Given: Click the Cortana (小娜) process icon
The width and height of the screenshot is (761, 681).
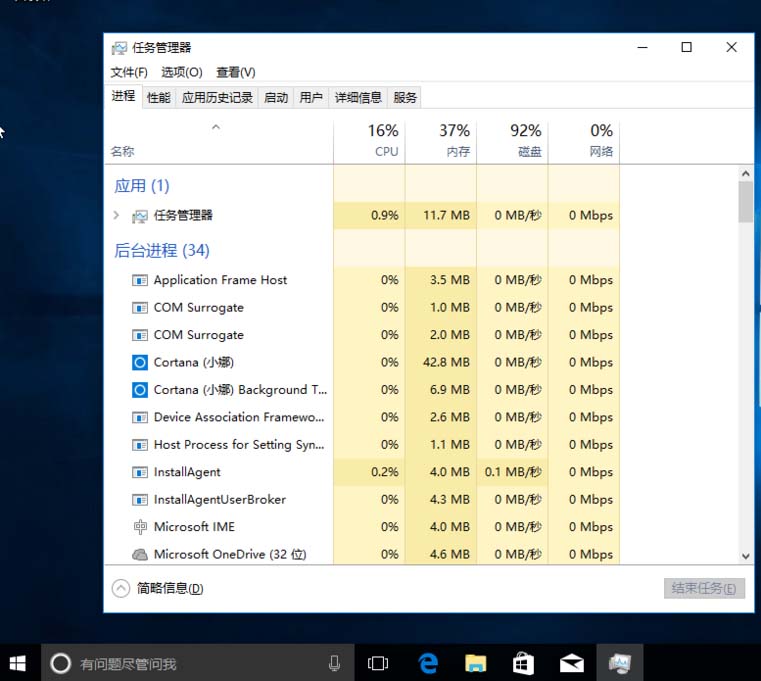Looking at the screenshot, I should pyautogui.click(x=140, y=362).
